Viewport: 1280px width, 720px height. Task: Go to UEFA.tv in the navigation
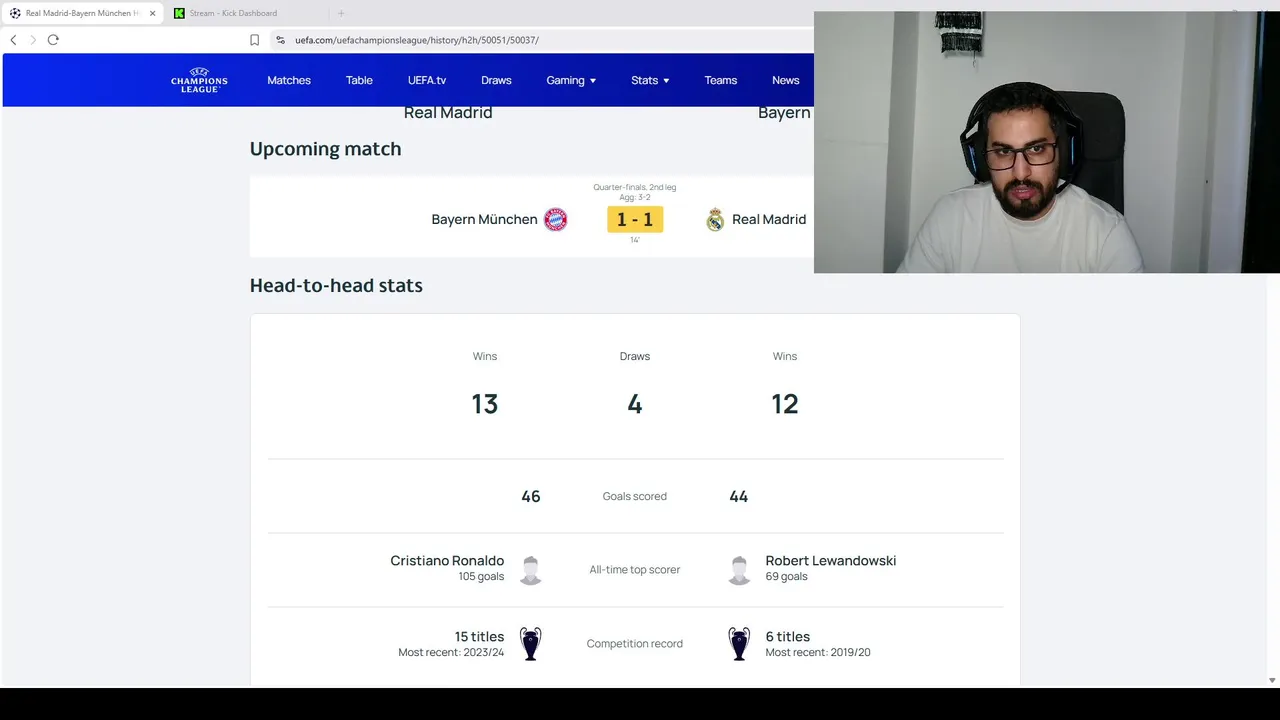[x=427, y=80]
